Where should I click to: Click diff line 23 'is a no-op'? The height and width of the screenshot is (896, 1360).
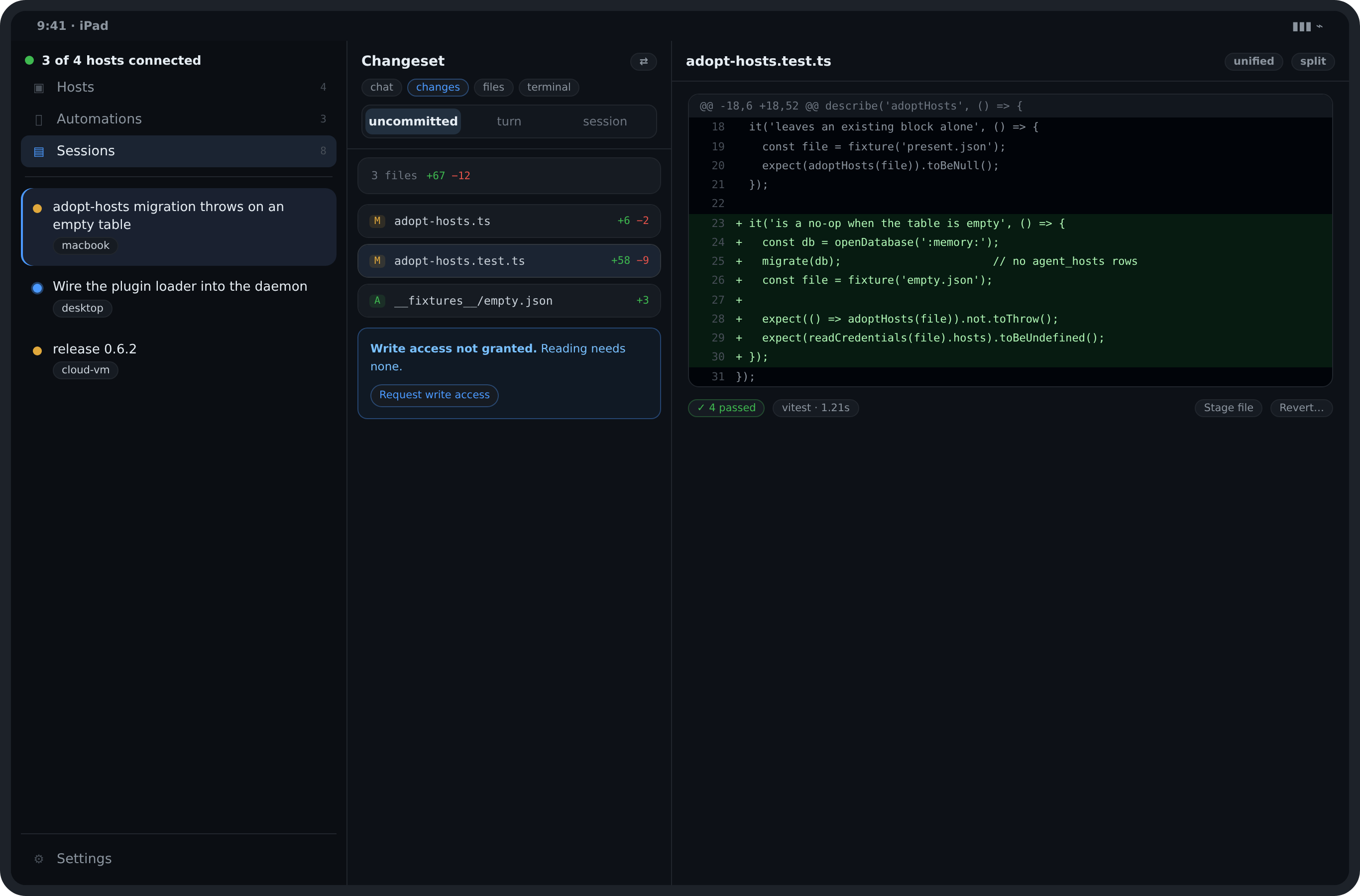(1010, 224)
